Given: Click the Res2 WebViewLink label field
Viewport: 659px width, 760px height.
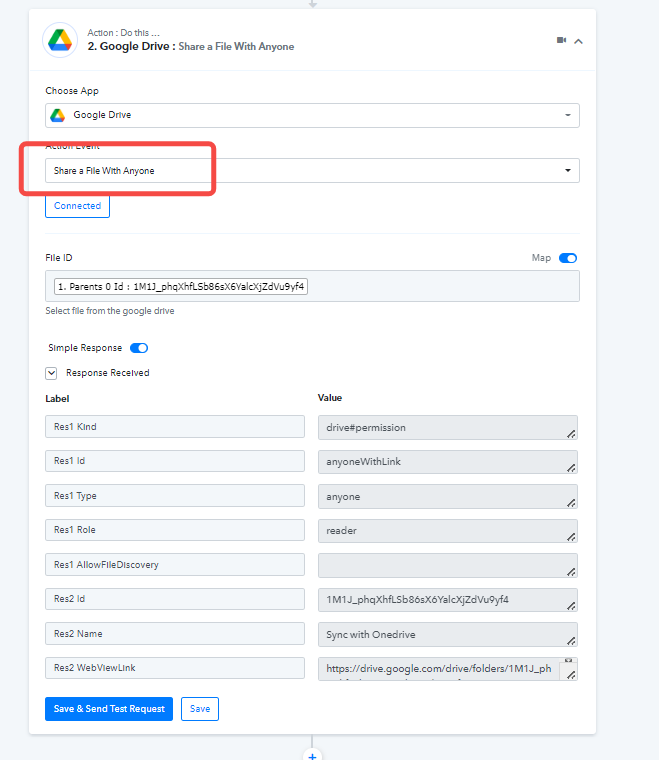Looking at the screenshot, I should click(x=175, y=668).
